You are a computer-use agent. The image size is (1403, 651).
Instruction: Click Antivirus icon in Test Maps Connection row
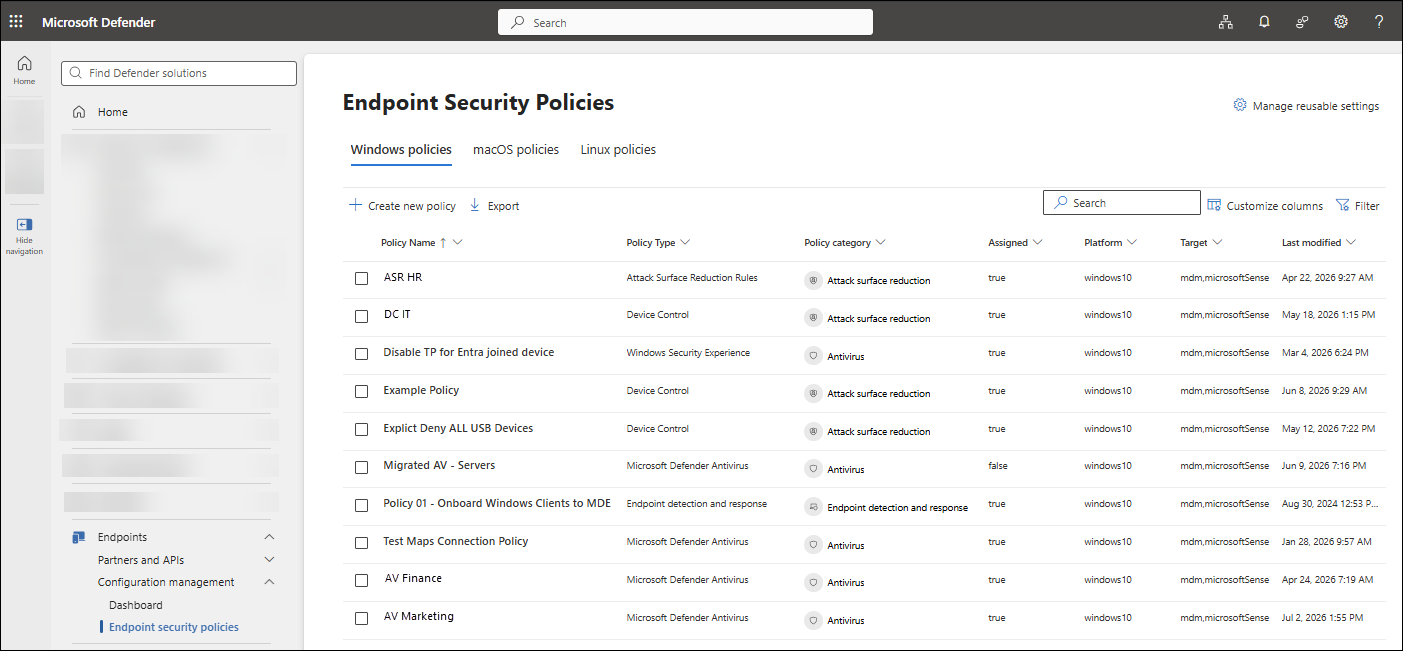pos(813,545)
